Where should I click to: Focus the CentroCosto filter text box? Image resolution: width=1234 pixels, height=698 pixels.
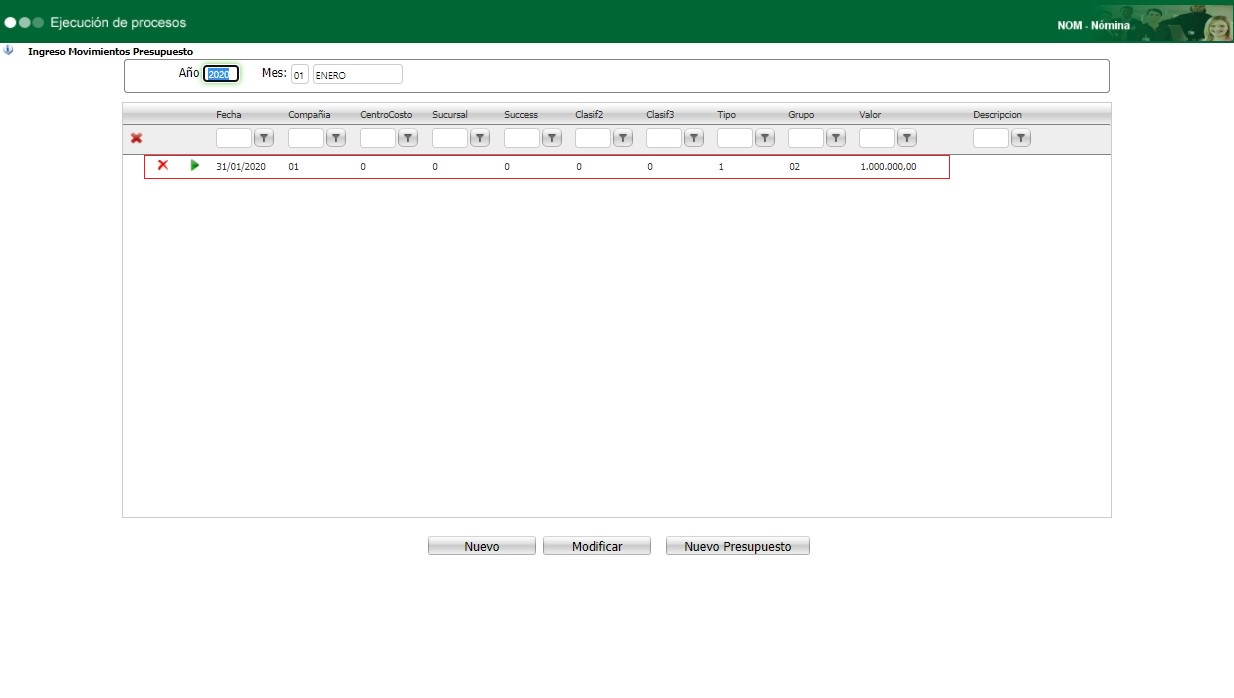378,138
